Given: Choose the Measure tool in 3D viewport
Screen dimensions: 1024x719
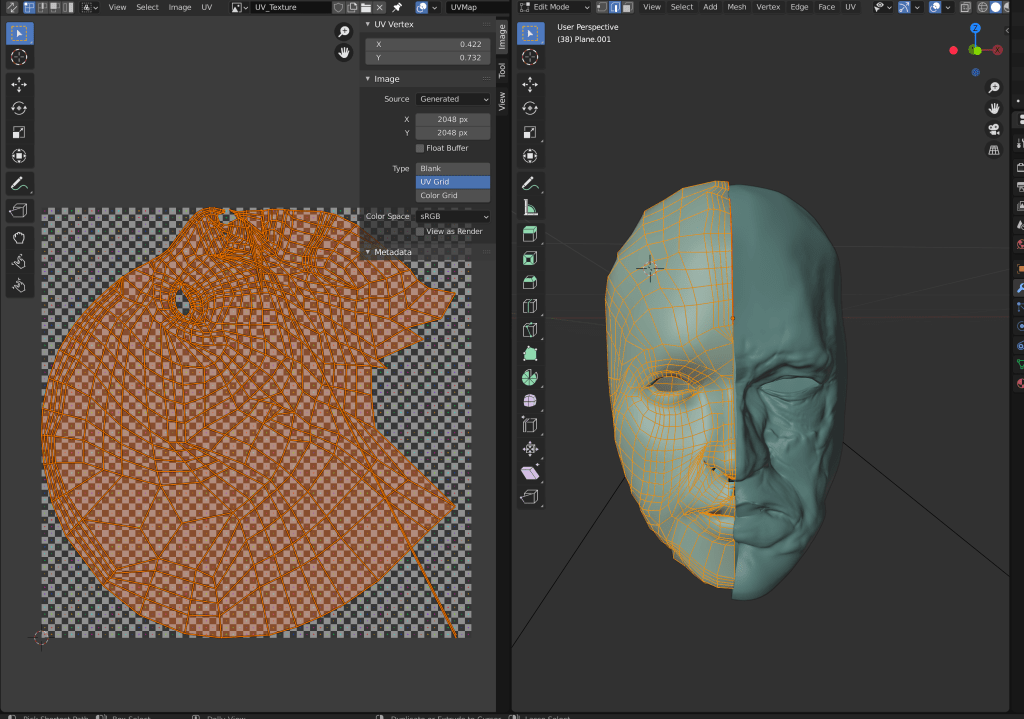Looking at the screenshot, I should tap(530, 208).
